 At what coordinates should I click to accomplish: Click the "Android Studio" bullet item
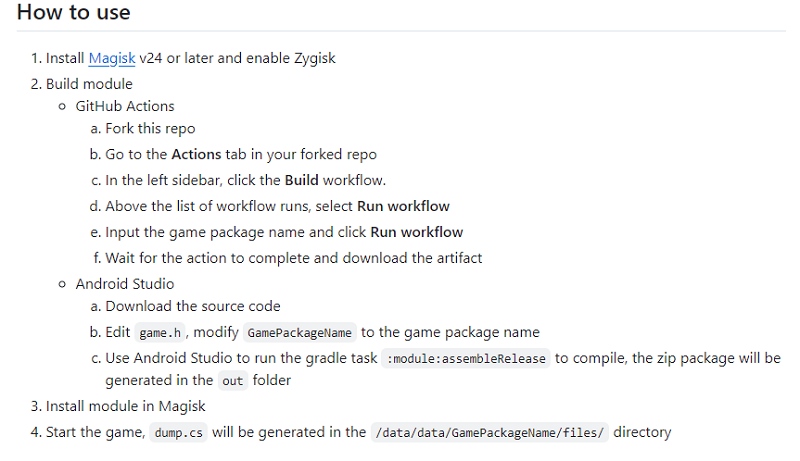(x=124, y=284)
